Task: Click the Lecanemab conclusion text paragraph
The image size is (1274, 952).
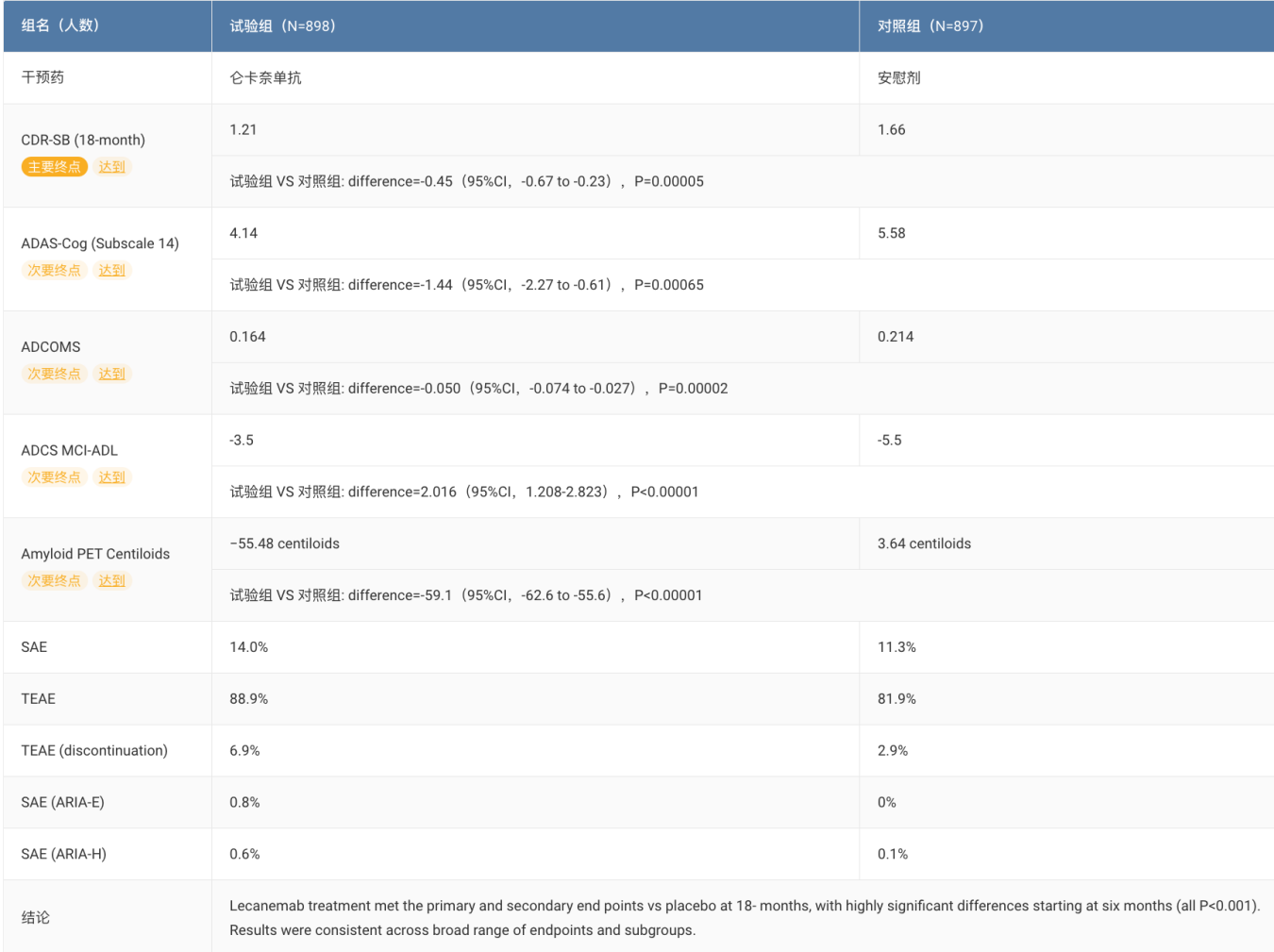Action: pos(744,917)
